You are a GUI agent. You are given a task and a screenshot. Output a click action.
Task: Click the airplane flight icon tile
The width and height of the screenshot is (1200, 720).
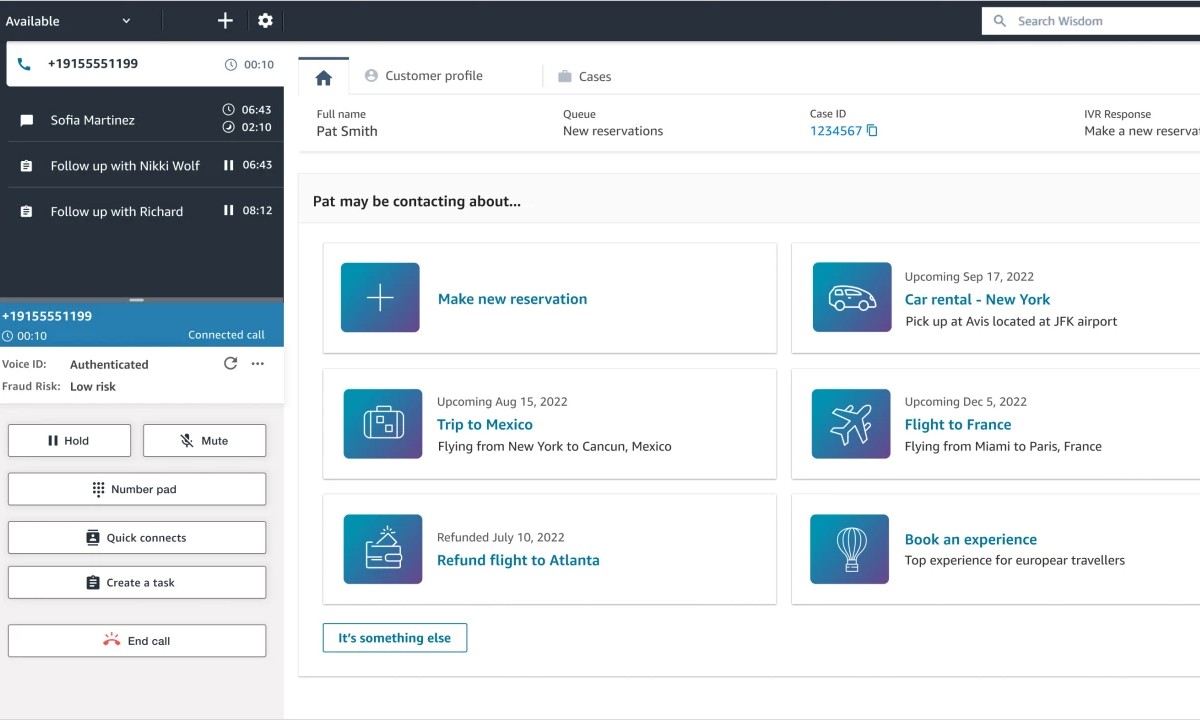click(x=851, y=424)
